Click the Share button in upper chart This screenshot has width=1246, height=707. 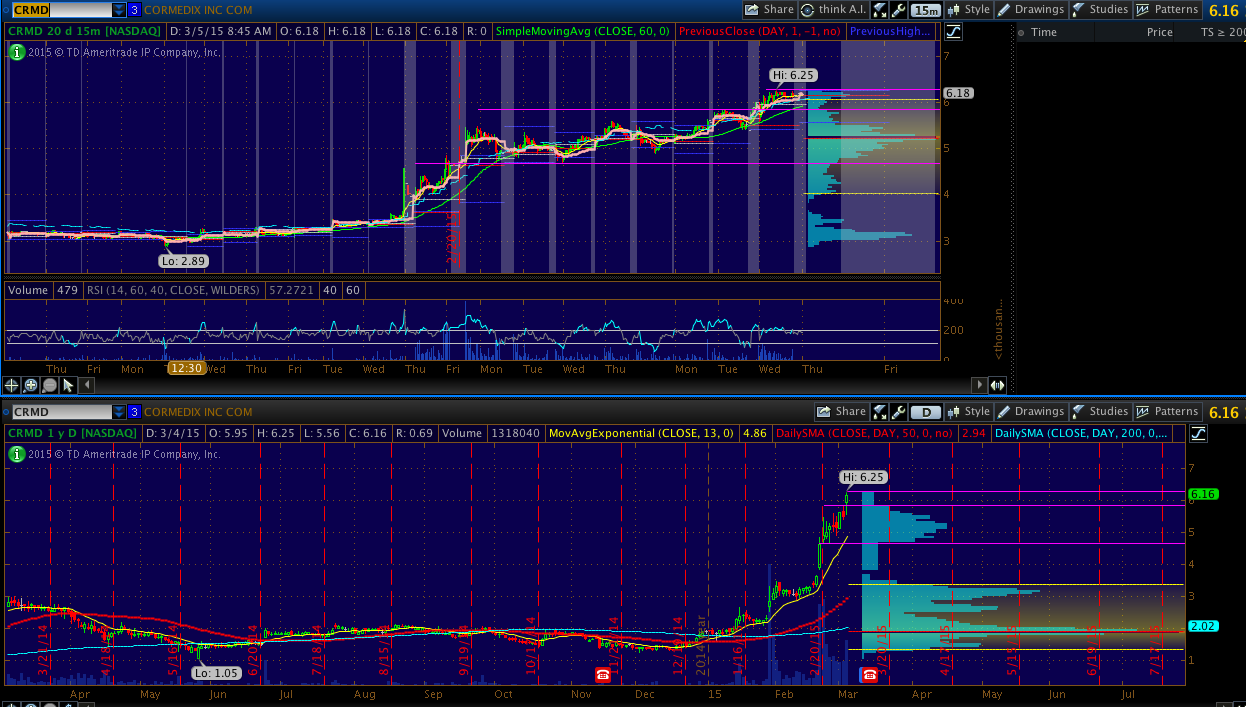[x=769, y=10]
